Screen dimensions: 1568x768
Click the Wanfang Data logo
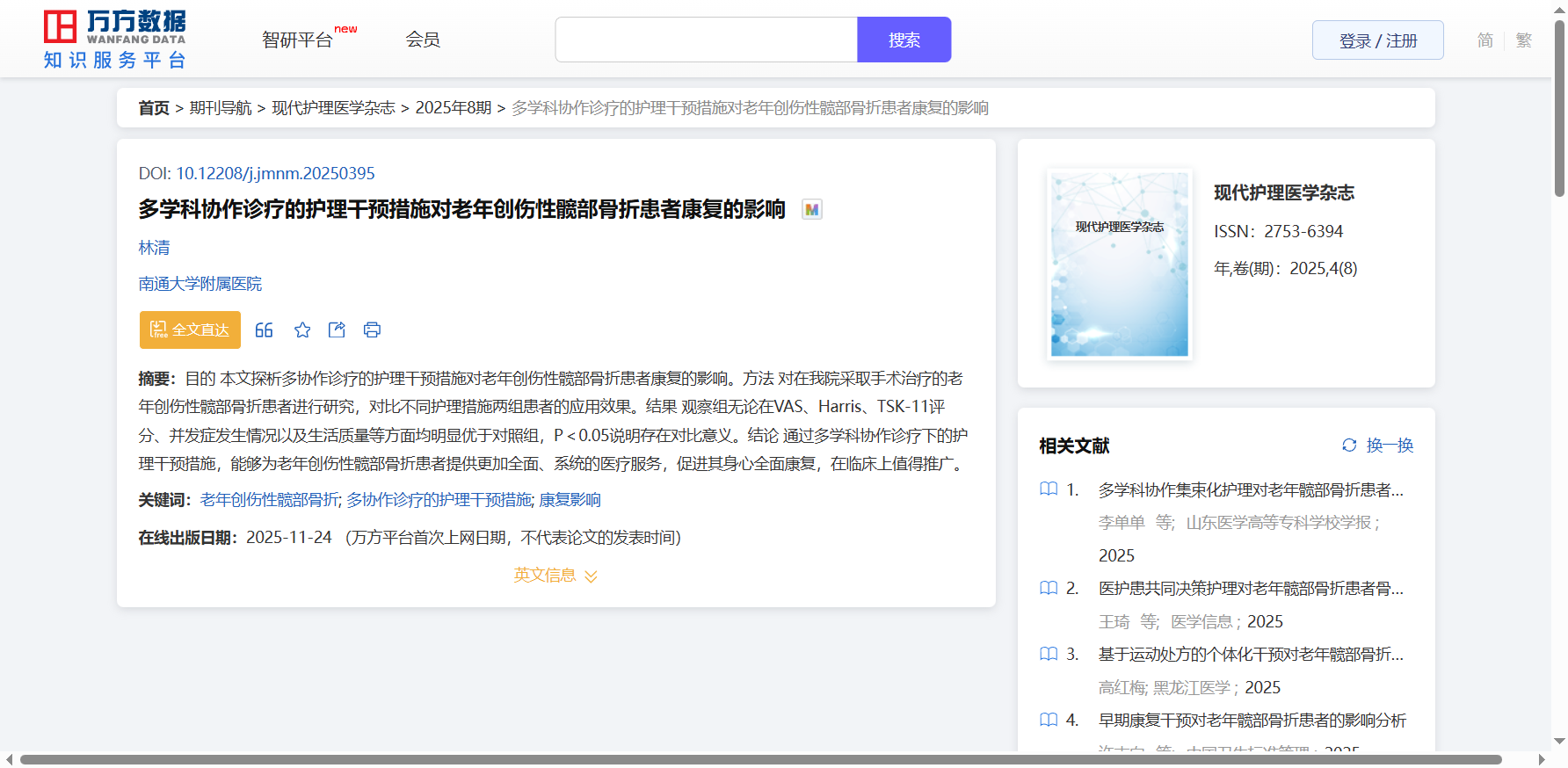pyautogui.click(x=114, y=40)
